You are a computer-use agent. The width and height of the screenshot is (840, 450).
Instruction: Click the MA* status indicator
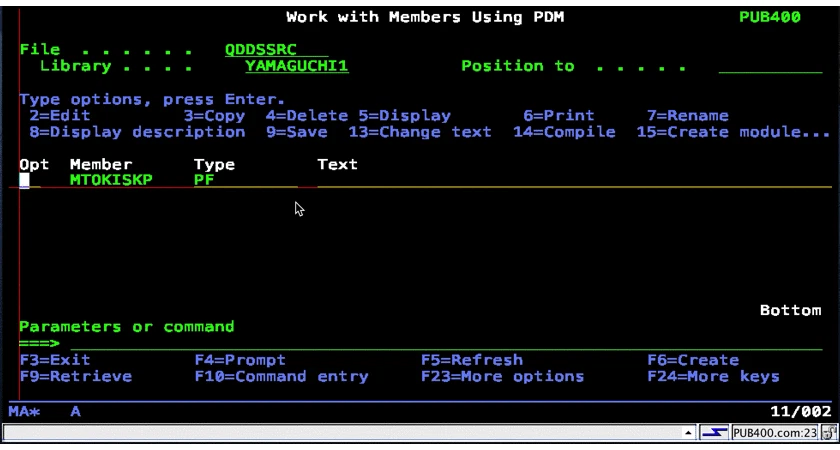[x=25, y=411]
